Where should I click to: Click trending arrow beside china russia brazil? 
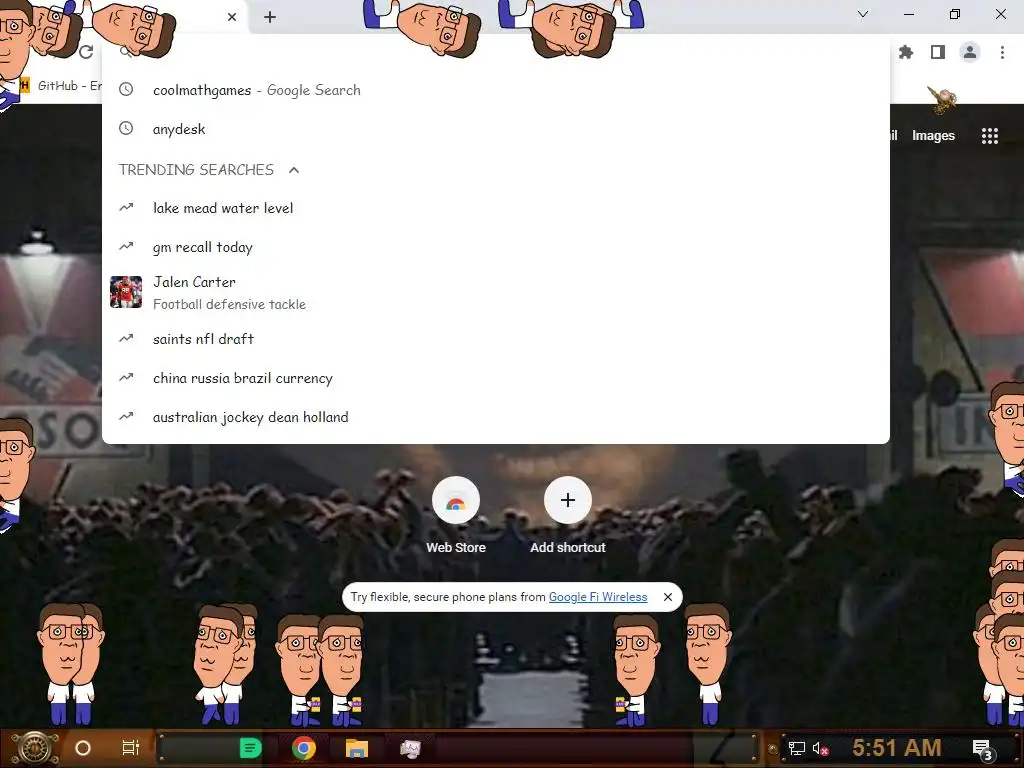126,377
